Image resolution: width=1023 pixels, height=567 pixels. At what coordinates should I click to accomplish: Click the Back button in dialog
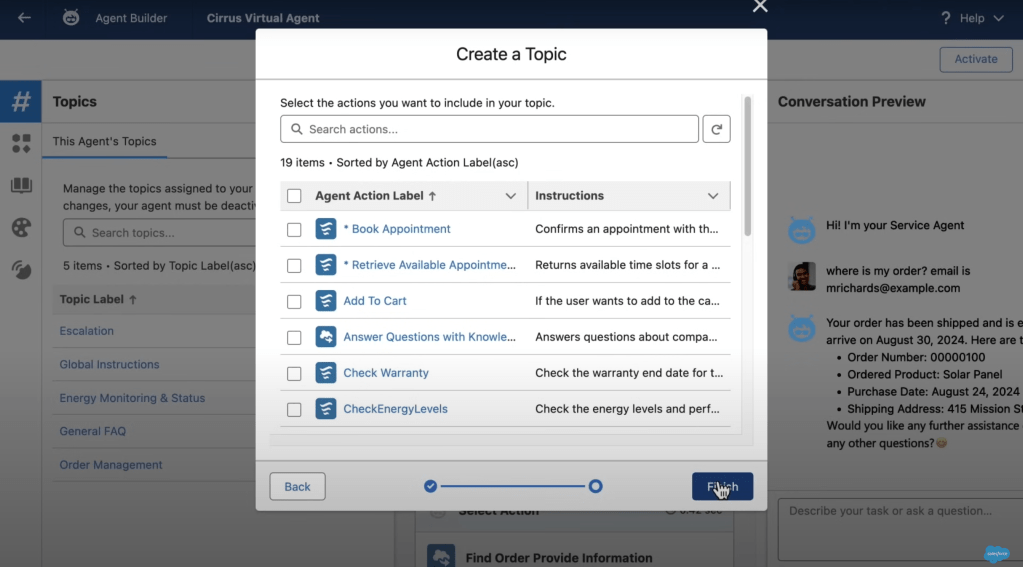(297, 486)
